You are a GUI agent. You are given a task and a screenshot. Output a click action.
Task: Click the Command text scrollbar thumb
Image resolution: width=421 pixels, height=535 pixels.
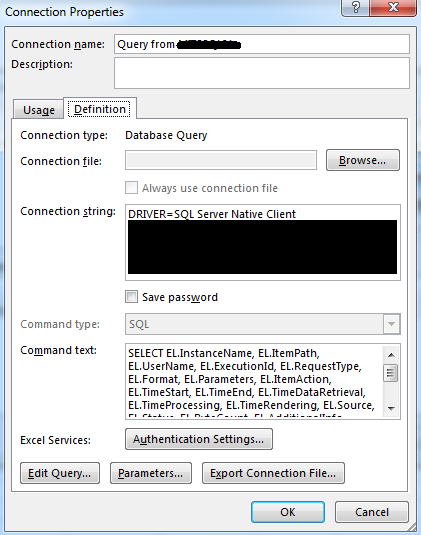pyautogui.click(x=391, y=373)
